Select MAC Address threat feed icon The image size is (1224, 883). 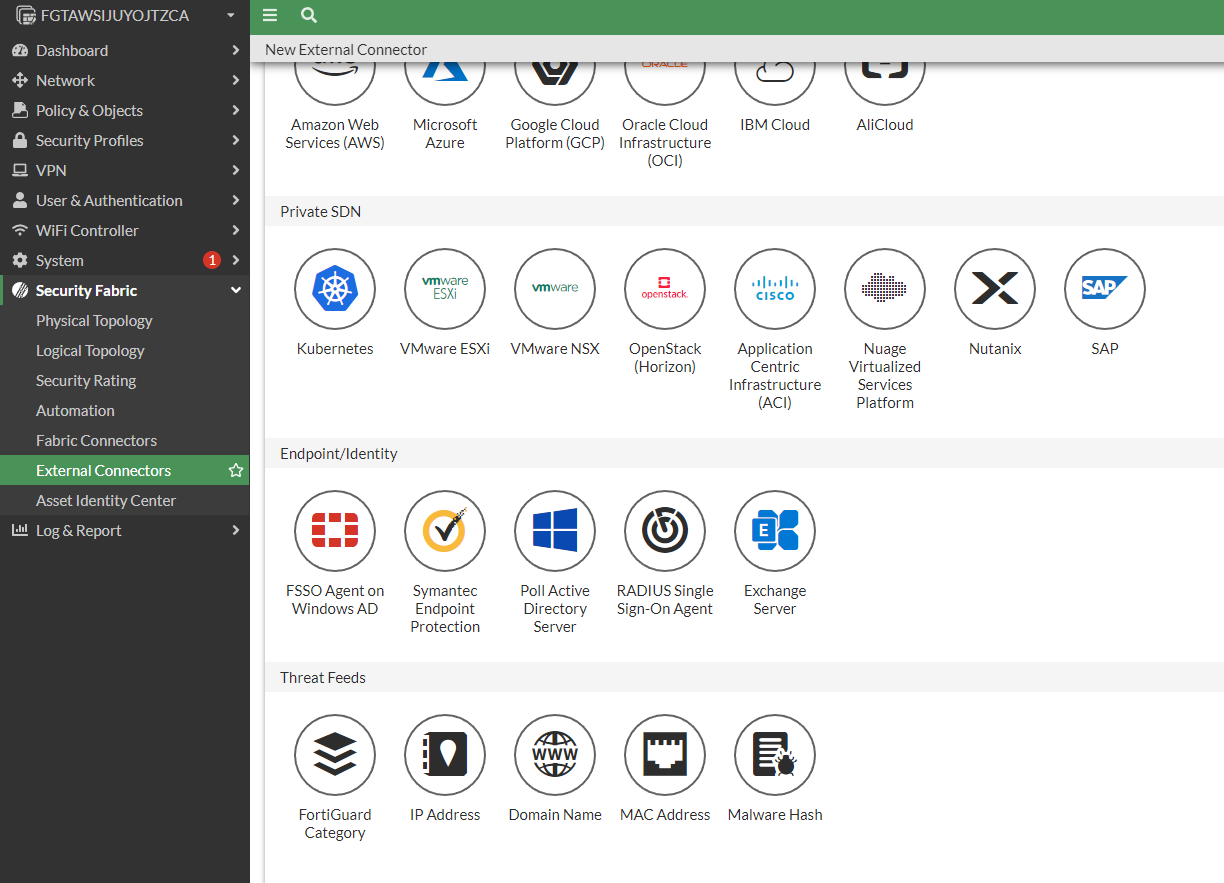[665, 755]
